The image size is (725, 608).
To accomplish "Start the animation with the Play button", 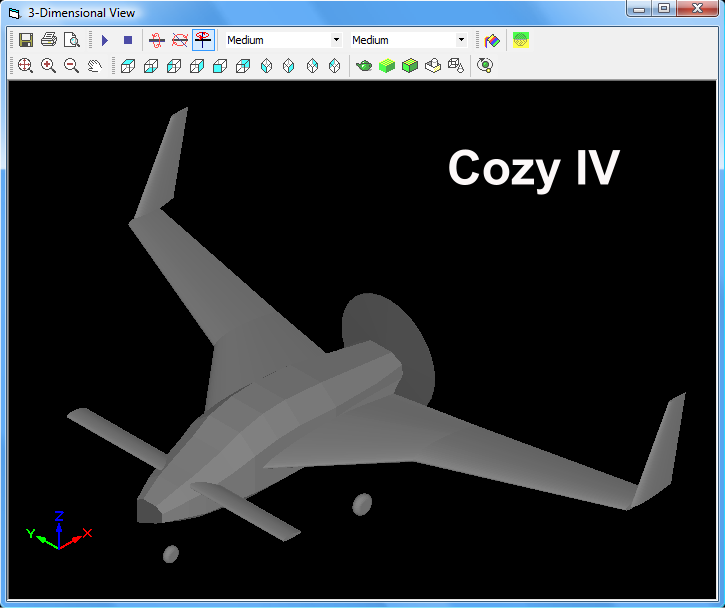I will pos(105,40).
